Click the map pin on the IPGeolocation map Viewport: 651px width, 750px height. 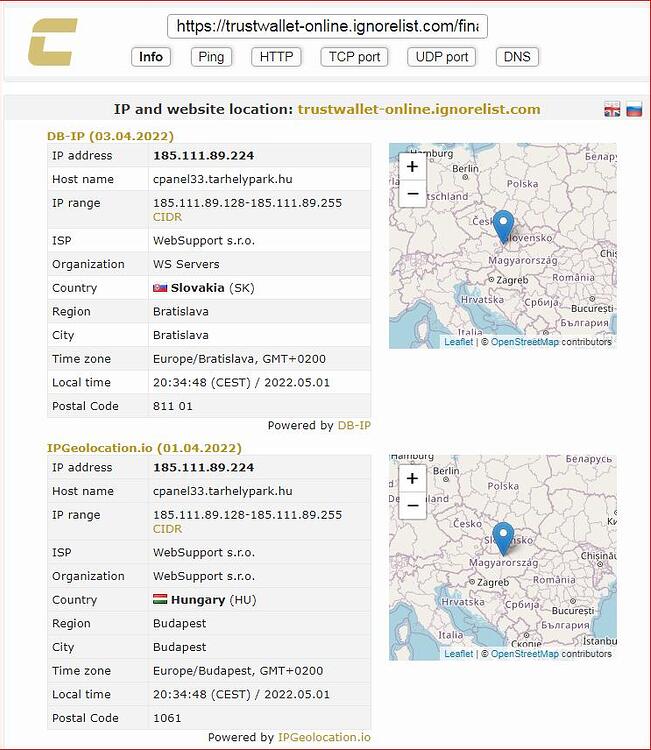click(503, 539)
